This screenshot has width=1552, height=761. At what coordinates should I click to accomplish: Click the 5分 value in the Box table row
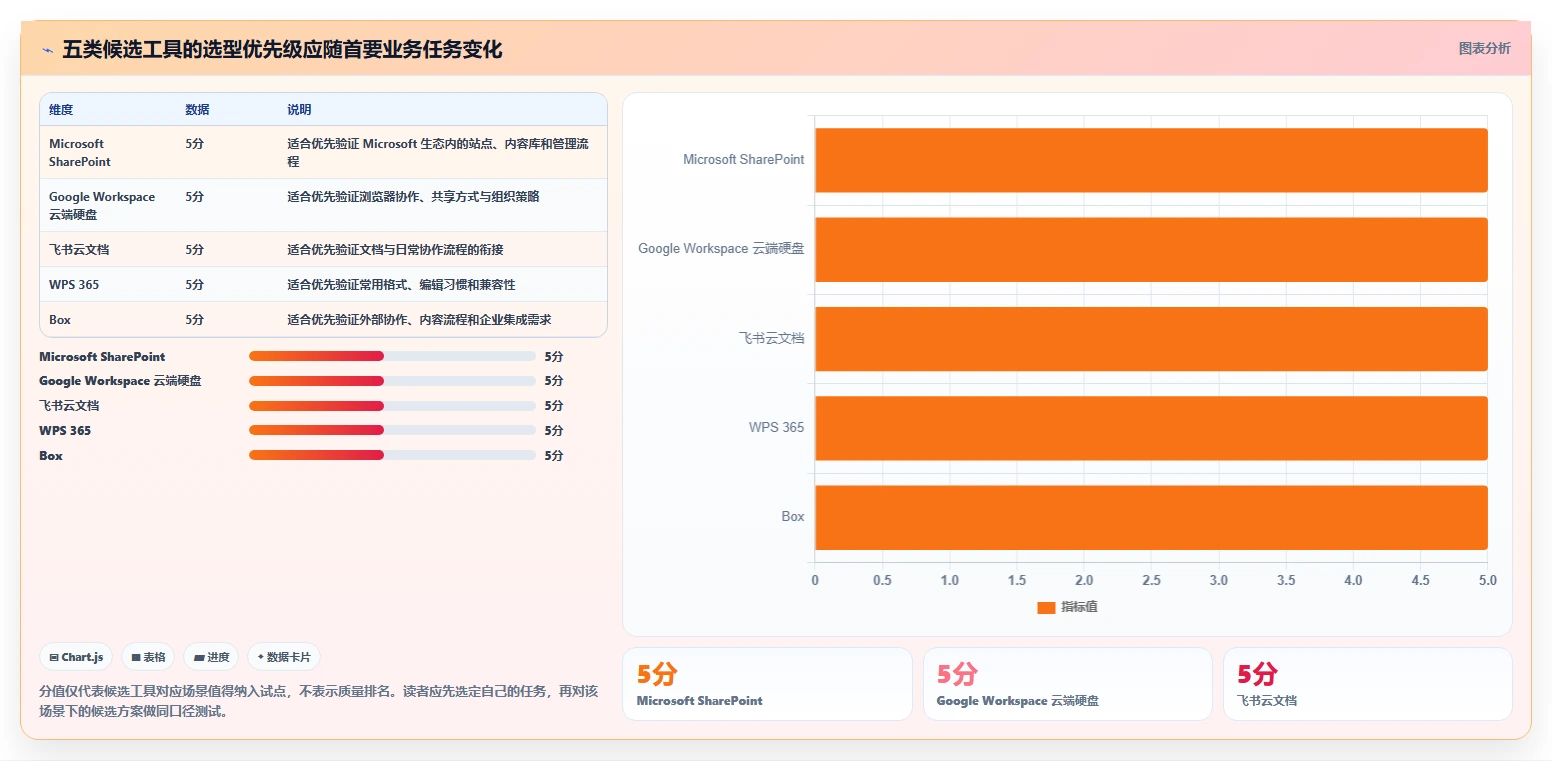click(195, 319)
